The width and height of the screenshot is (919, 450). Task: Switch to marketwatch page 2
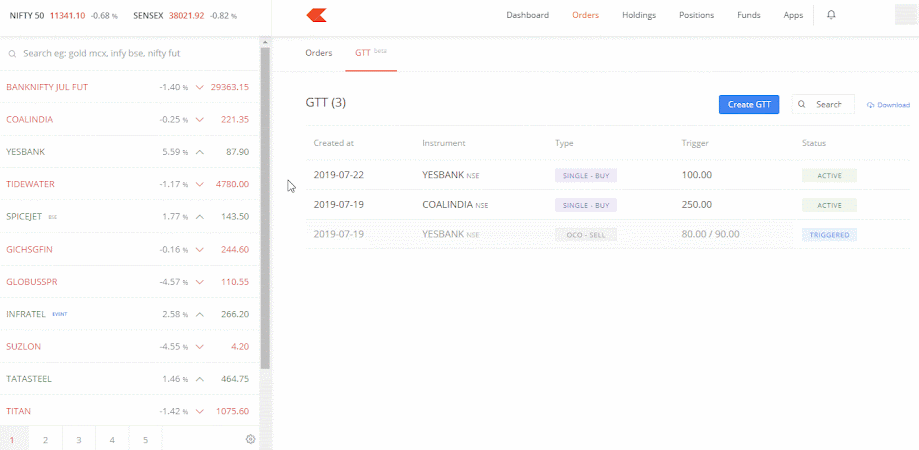point(45,439)
